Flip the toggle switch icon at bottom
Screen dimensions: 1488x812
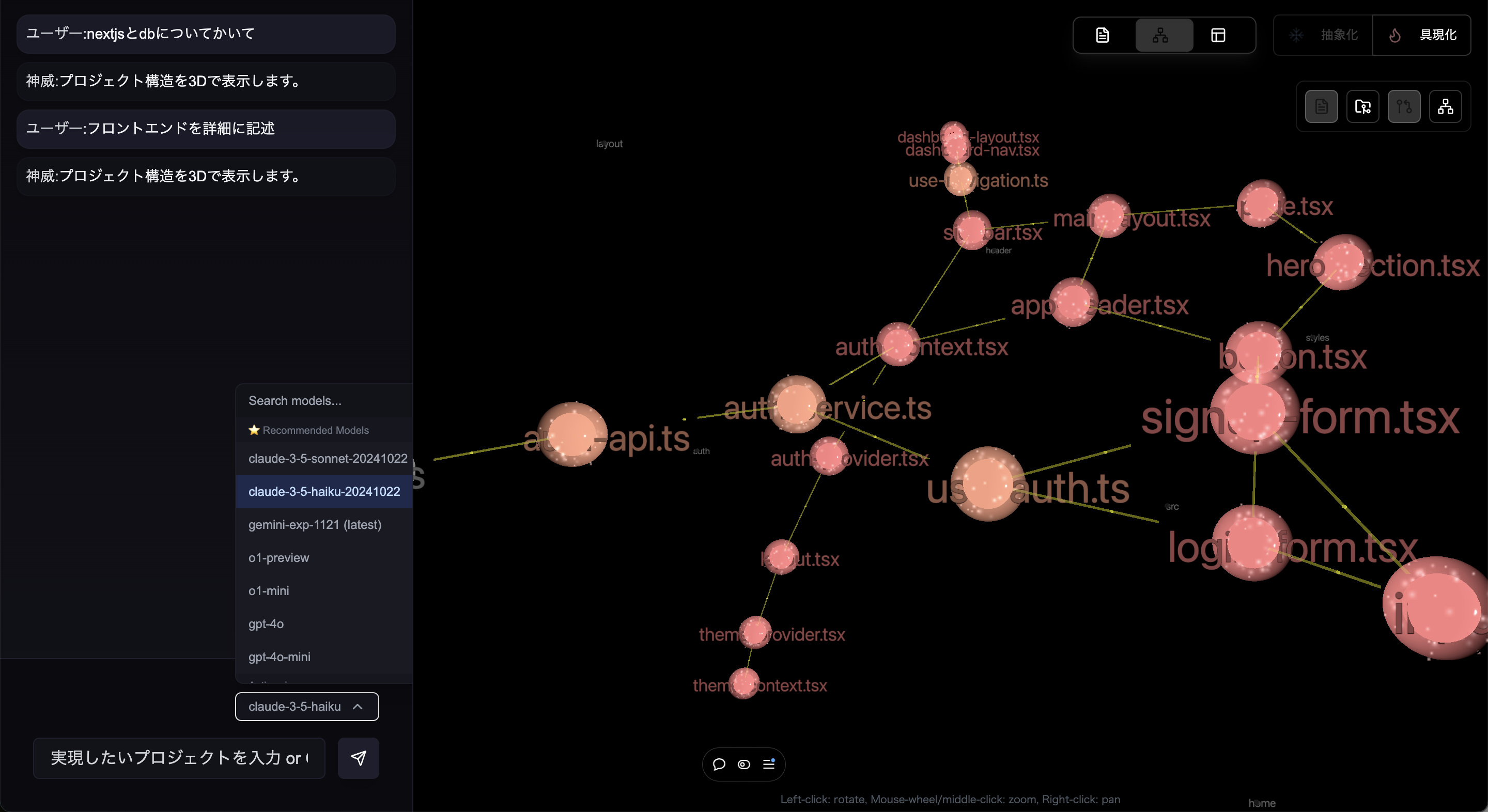744,764
